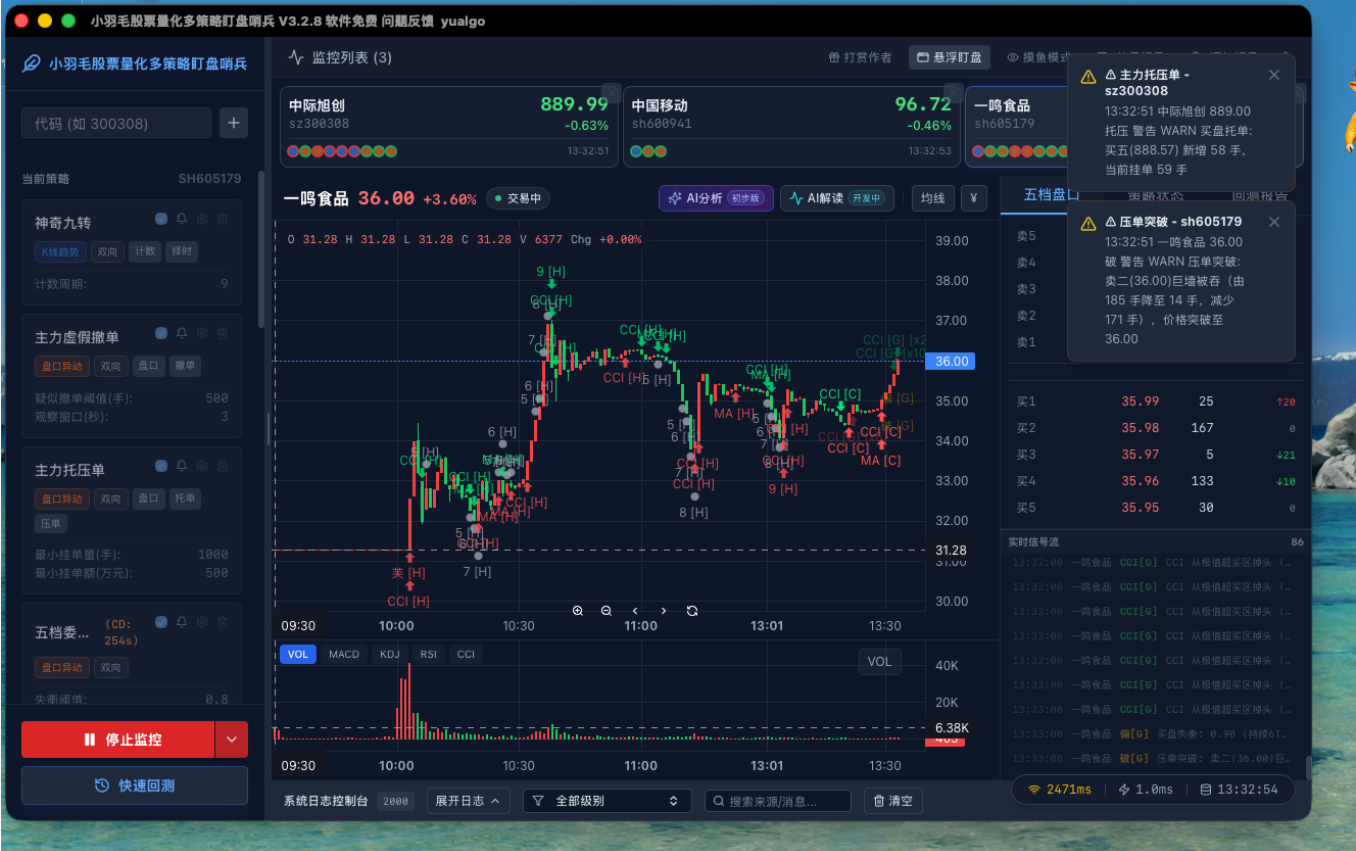Focus the 代码 stock code input field
Image resolution: width=1356 pixels, height=851 pixels.
tap(116, 123)
